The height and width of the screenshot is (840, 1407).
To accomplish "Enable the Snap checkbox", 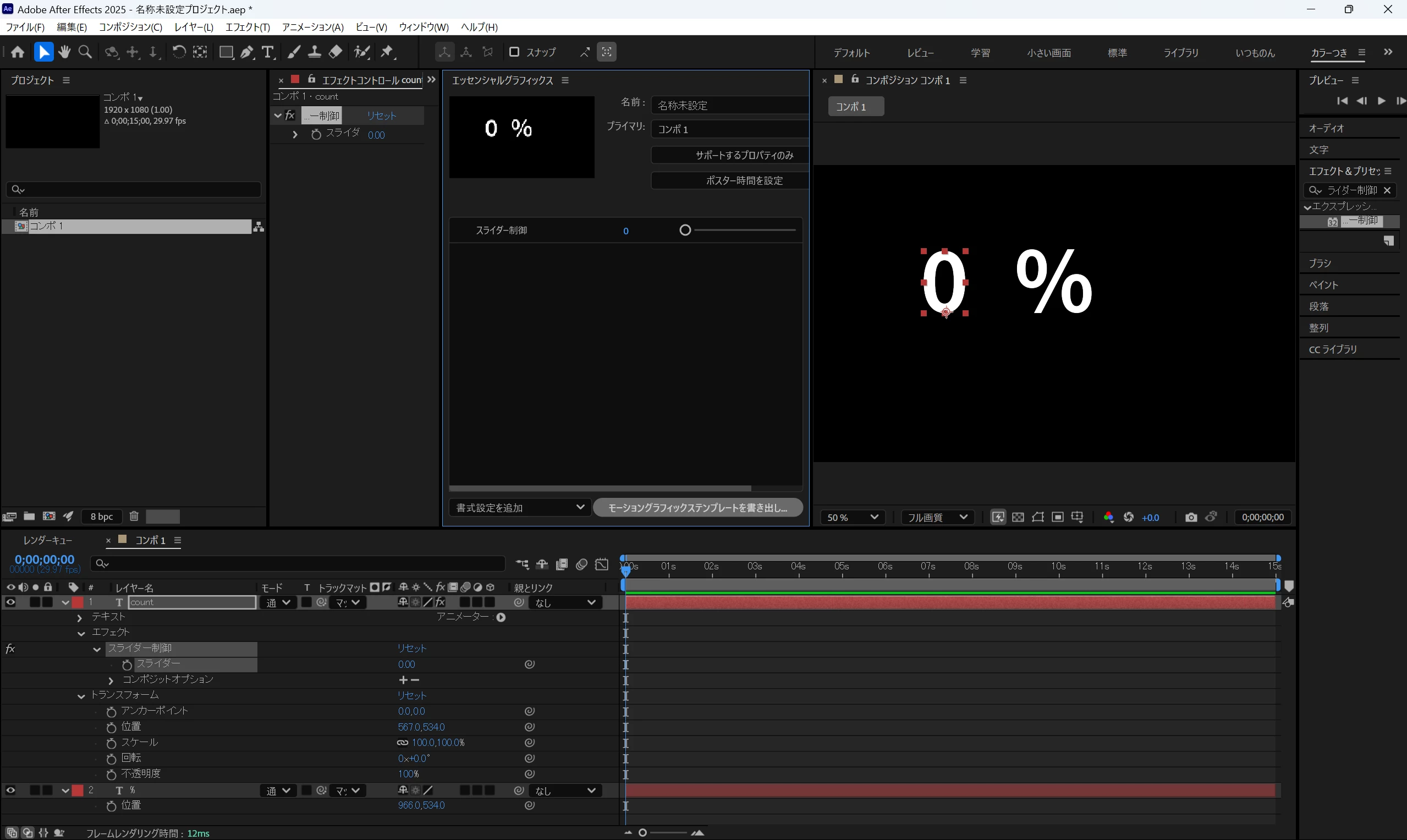I will (x=514, y=52).
